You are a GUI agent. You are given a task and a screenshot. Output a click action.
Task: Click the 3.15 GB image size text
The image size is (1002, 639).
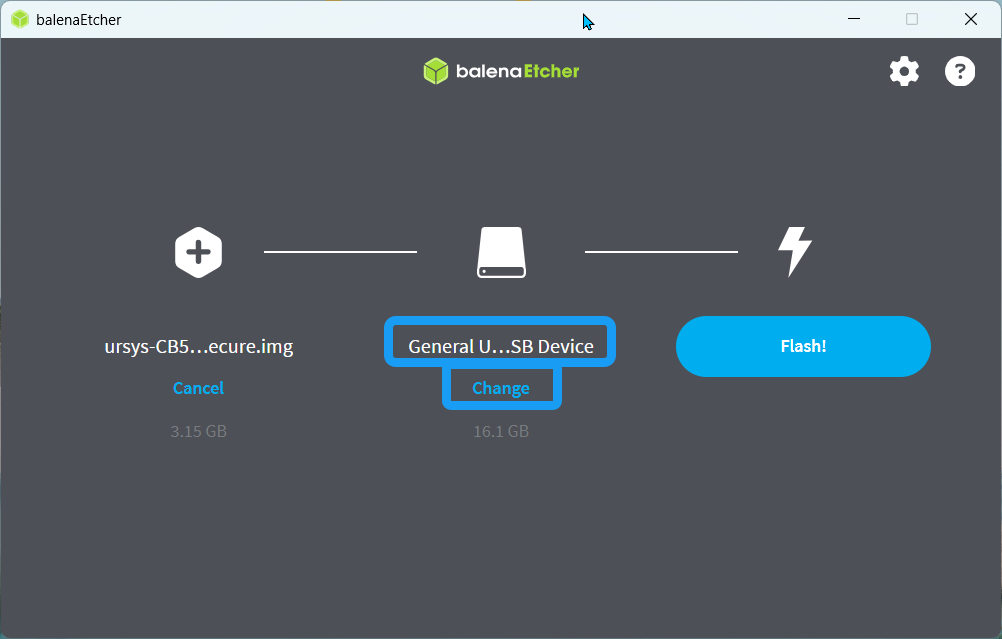[x=198, y=432]
